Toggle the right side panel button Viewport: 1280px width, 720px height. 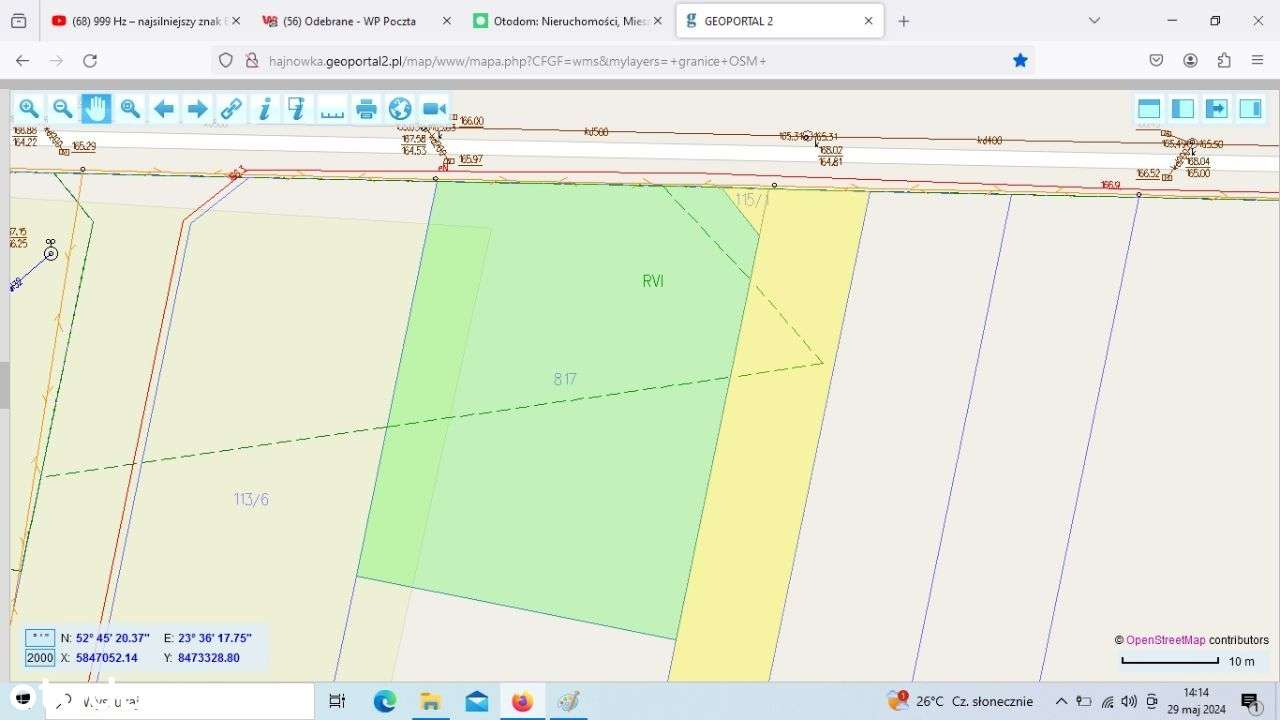[x=1250, y=109]
